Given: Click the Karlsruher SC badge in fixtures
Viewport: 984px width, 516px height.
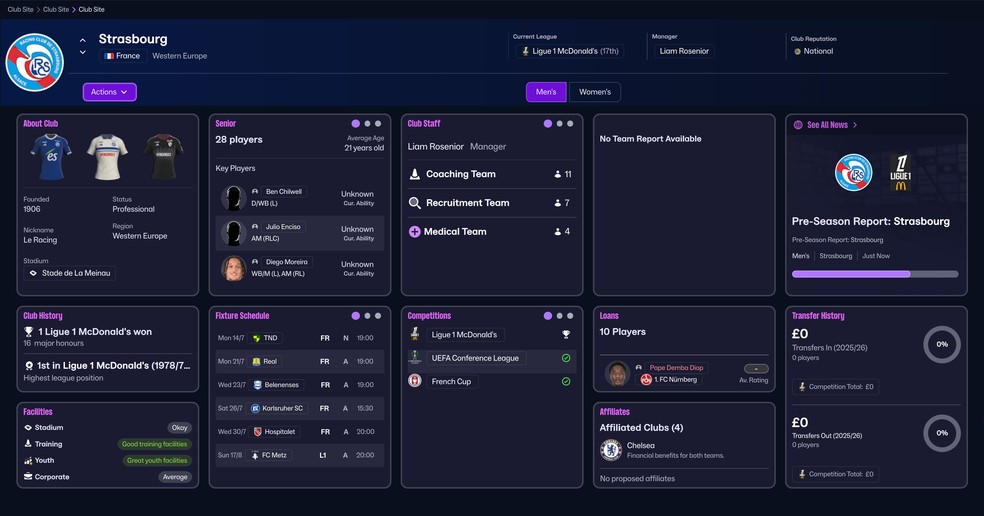Looking at the screenshot, I should (x=255, y=408).
